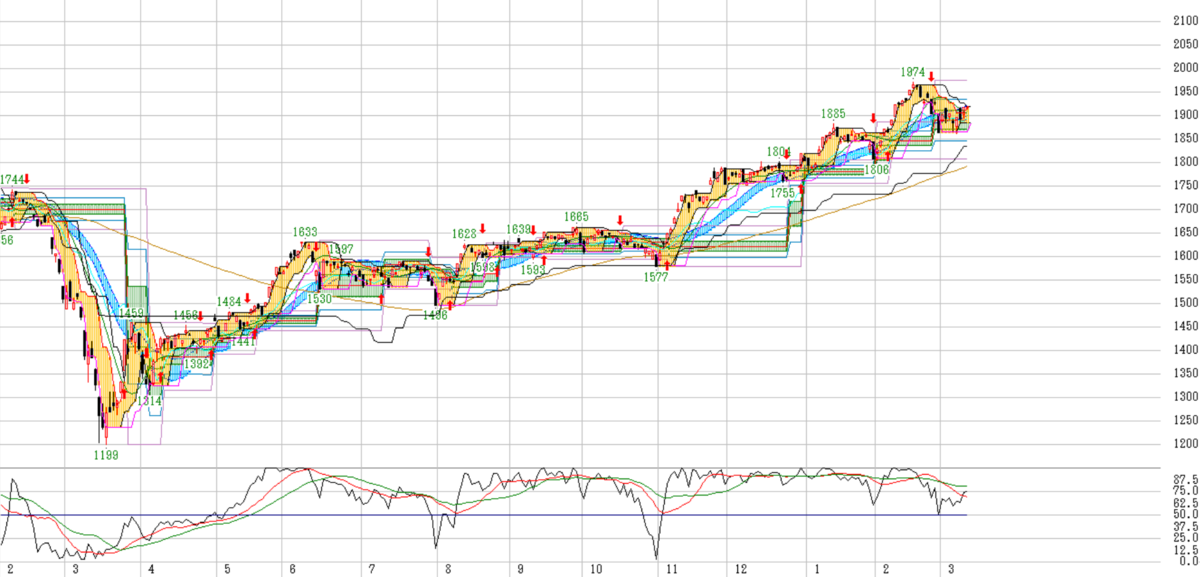Image resolution: width=1200 pixels, height=577 pixels.
Task: Click the 1885 high label
Action: tap(834, 113)
